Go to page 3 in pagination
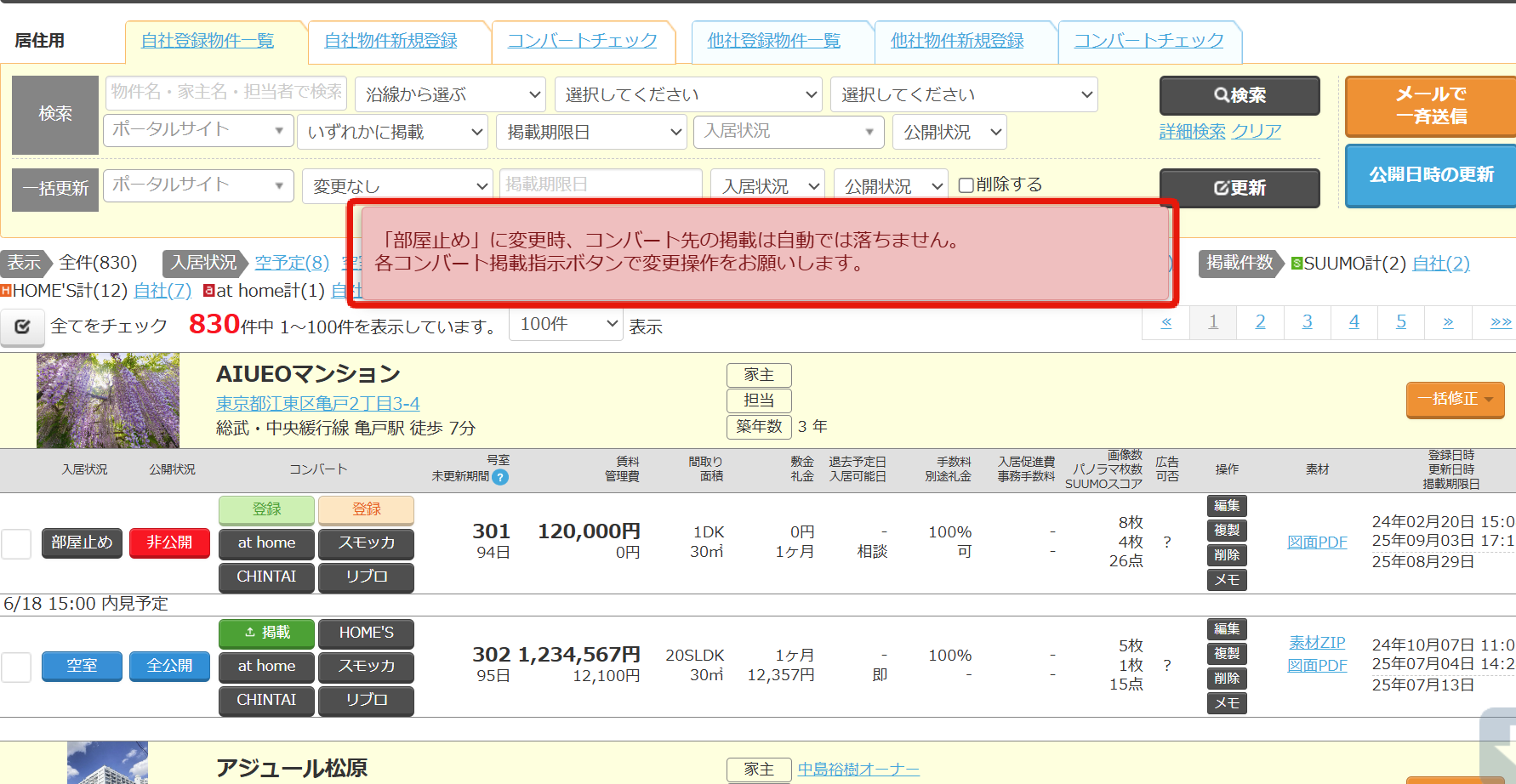1516x784 pixels. (1307, 322)
